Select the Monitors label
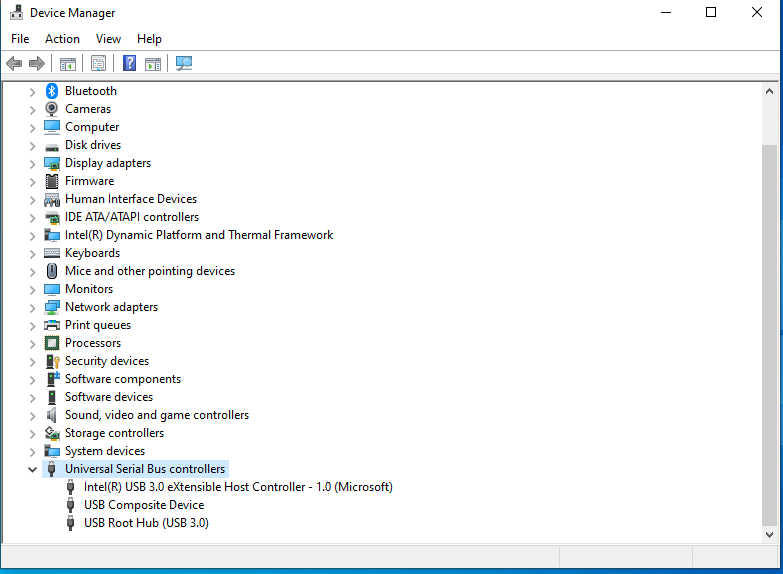 (89, 289)
